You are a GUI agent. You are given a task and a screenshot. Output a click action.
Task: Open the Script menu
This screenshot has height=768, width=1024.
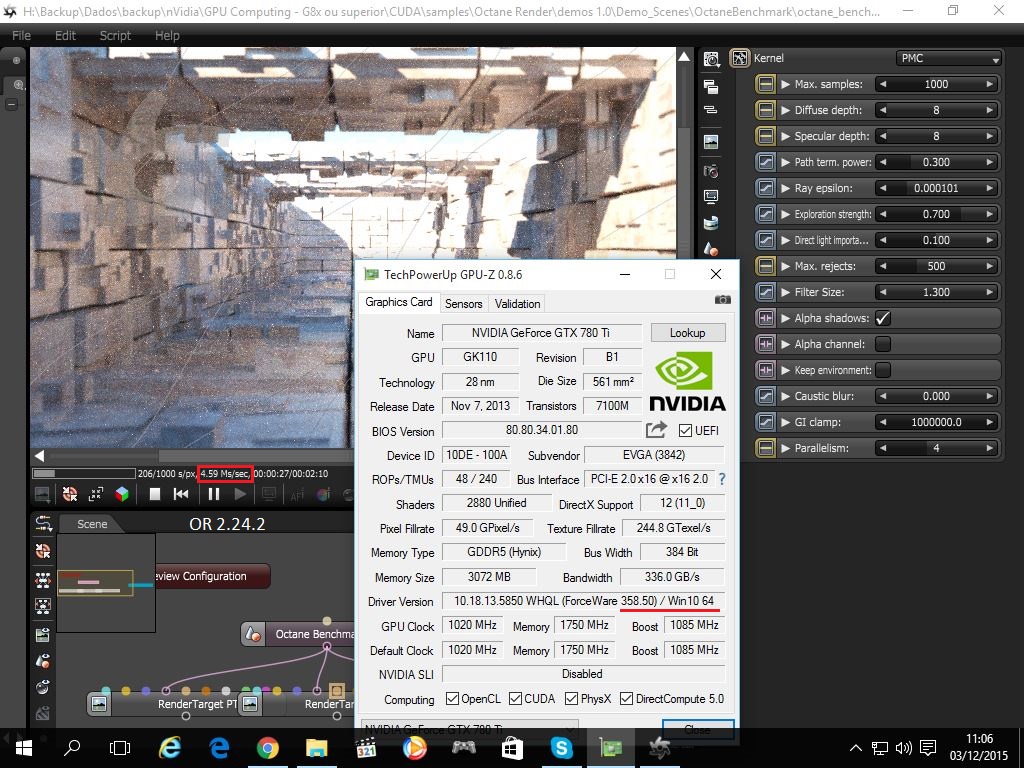pyautogui.click(x=115, y=35)
